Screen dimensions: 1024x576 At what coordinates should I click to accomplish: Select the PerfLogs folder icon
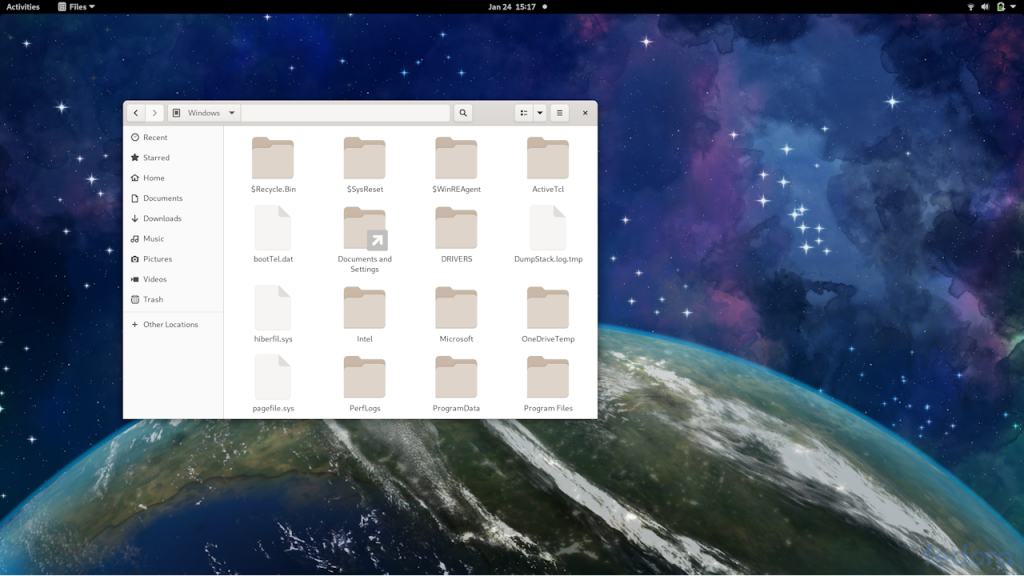(x=364, y=377)
